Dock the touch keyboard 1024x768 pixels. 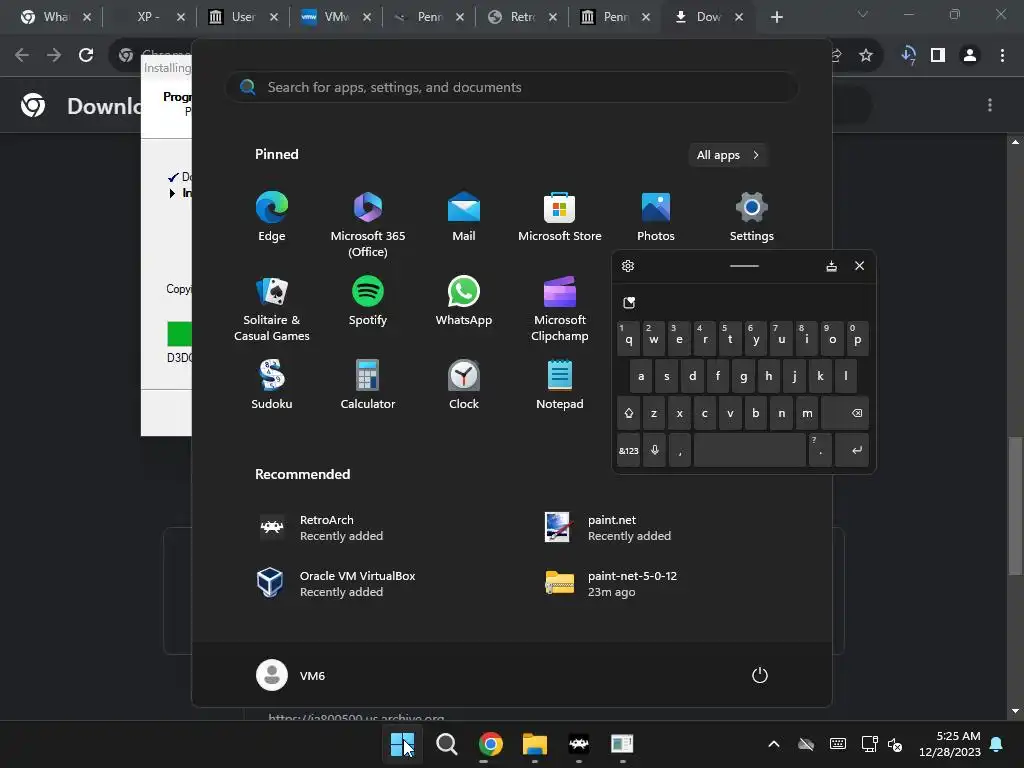click(831, 266)
